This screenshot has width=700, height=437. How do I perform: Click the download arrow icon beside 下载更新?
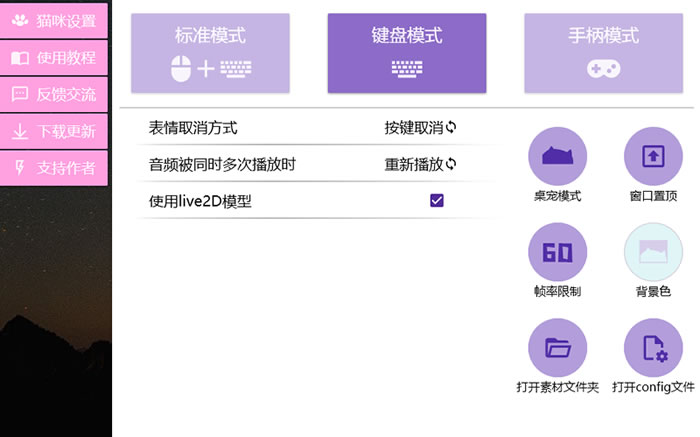pos(20,131)
